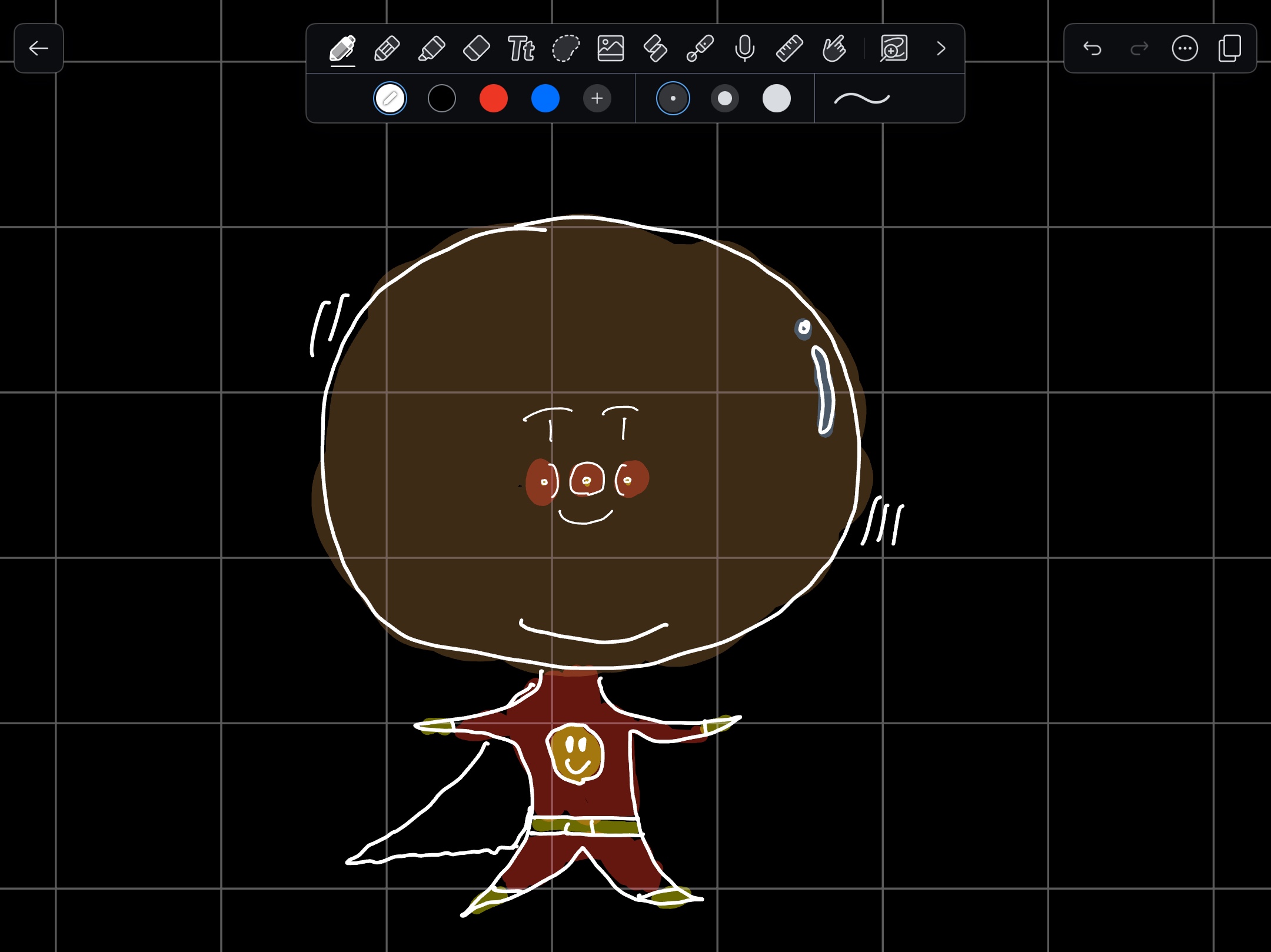Screen dimensions: 1271x952
Task: Open the insert image tool
Action: 611,48
